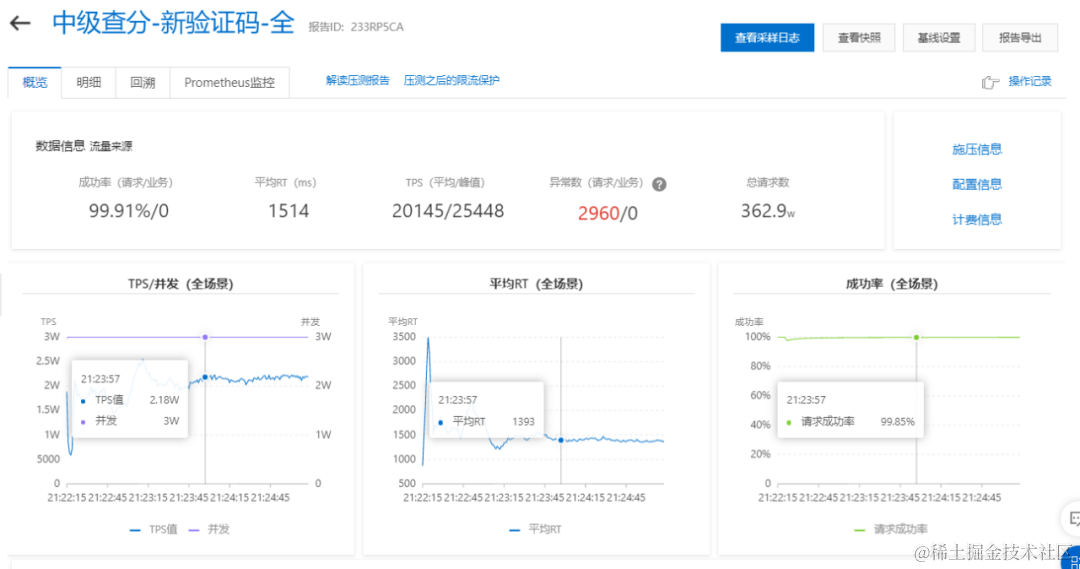
Task: Click the 查看采样日志 button
Action: coord(767,38)
